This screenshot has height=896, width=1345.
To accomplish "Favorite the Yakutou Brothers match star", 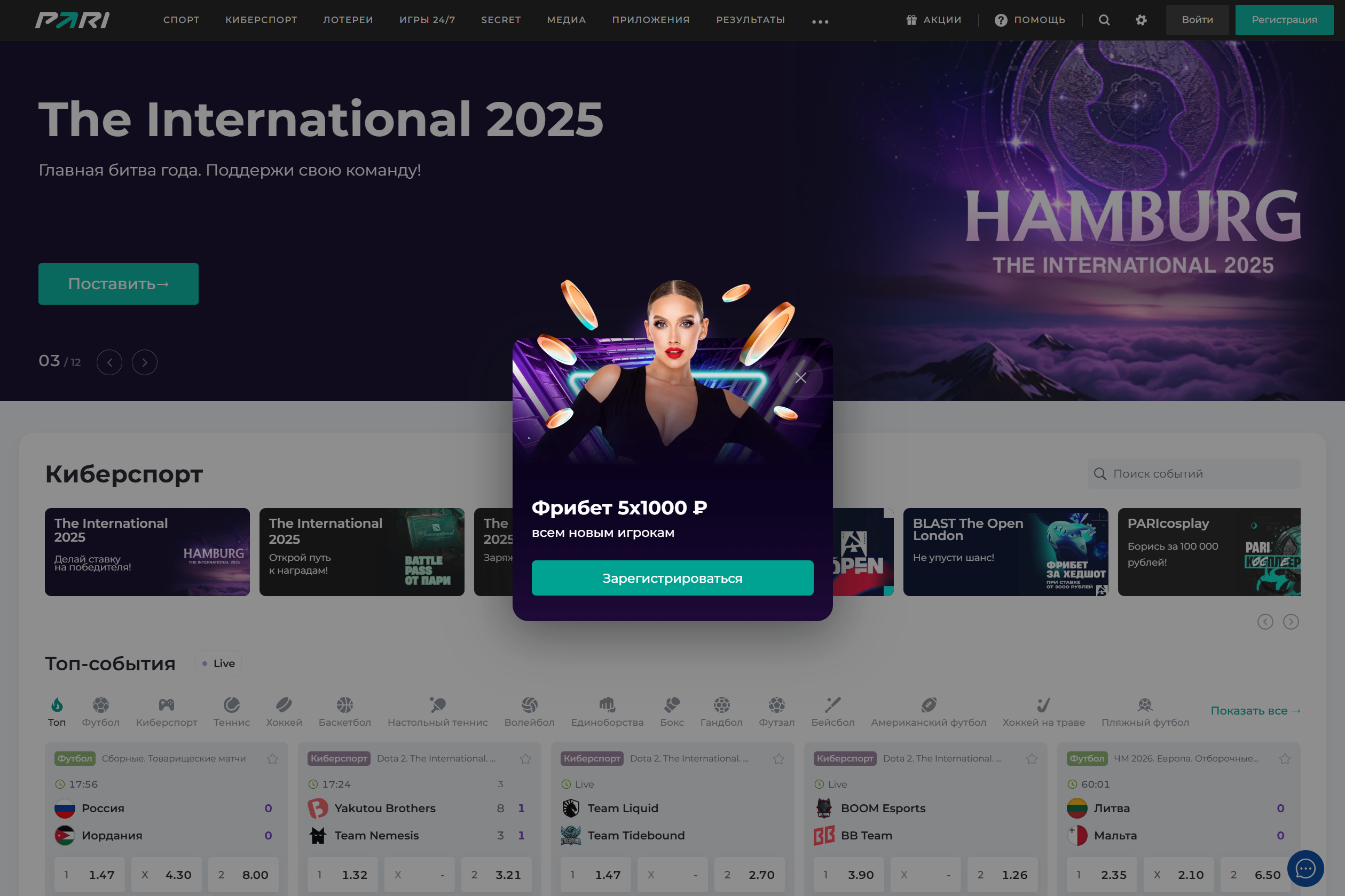I will pos(526,759).
